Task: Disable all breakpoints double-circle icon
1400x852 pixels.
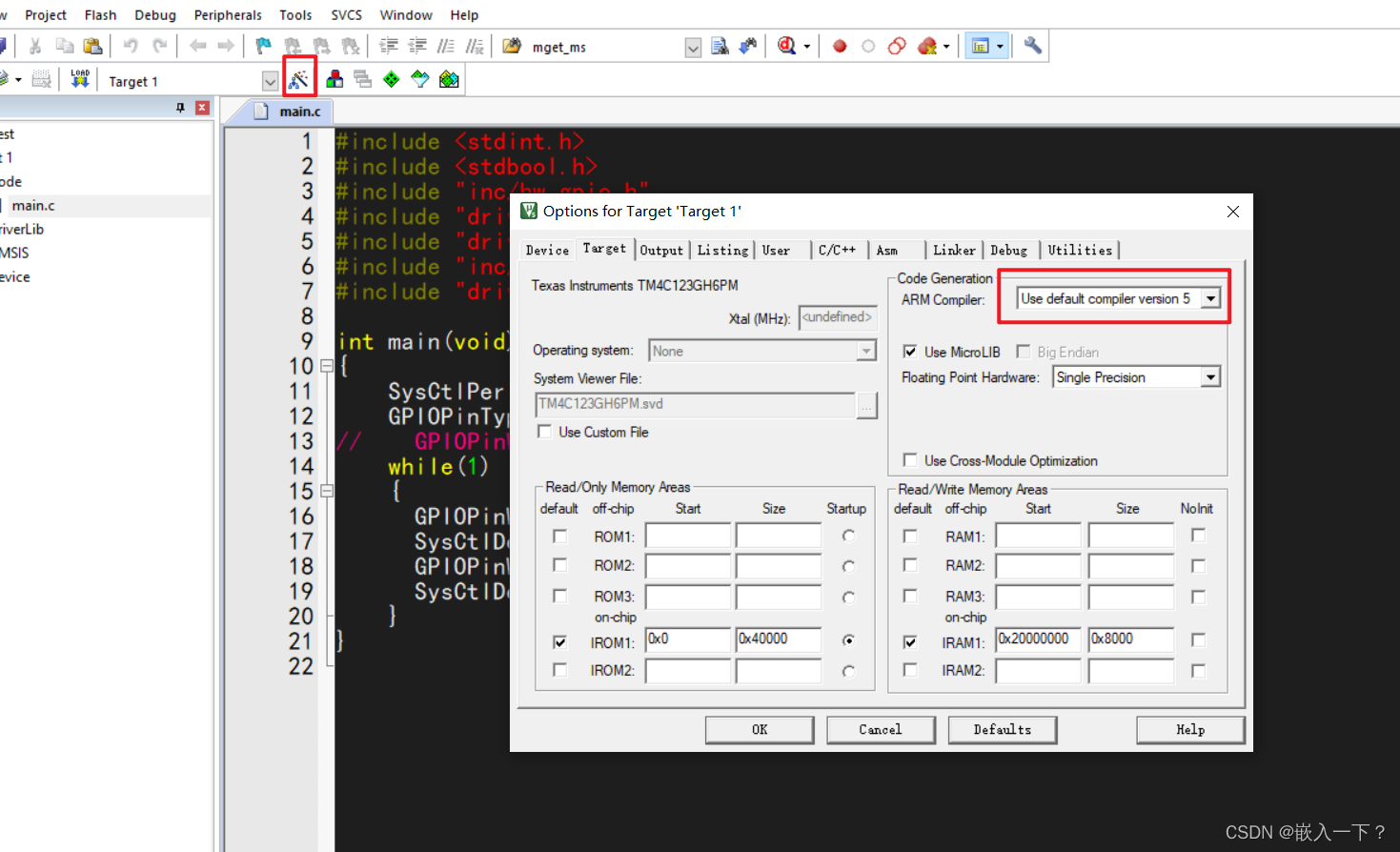Action: [897, 46]
